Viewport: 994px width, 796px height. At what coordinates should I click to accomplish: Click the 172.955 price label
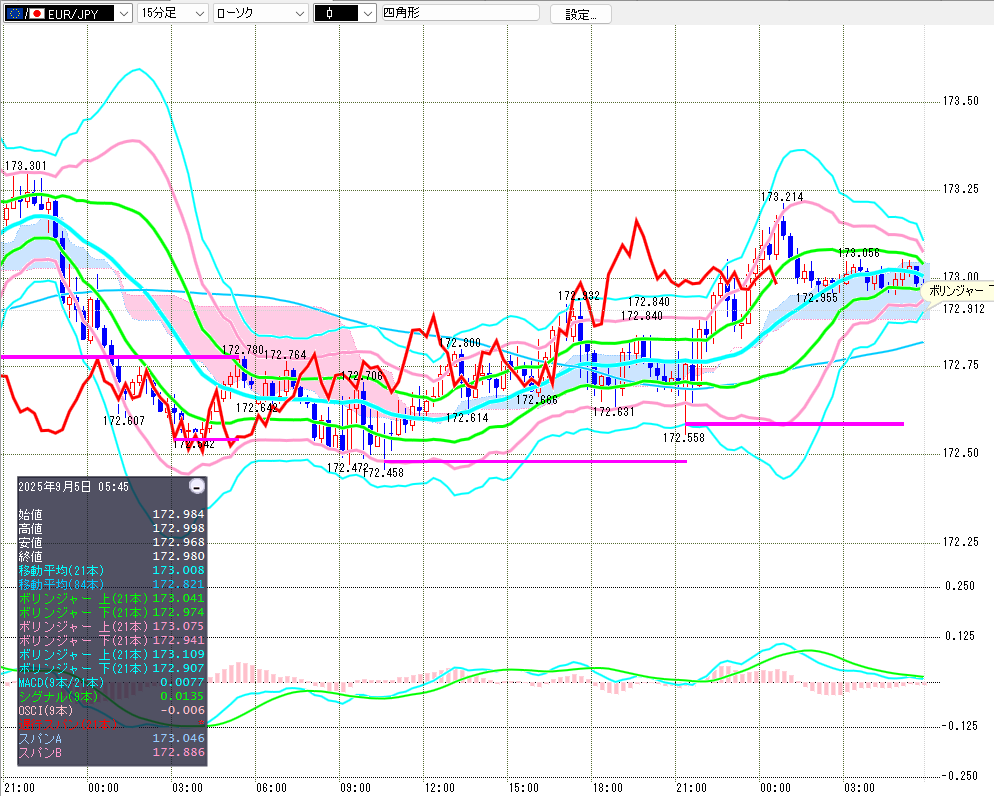(816, 298)
